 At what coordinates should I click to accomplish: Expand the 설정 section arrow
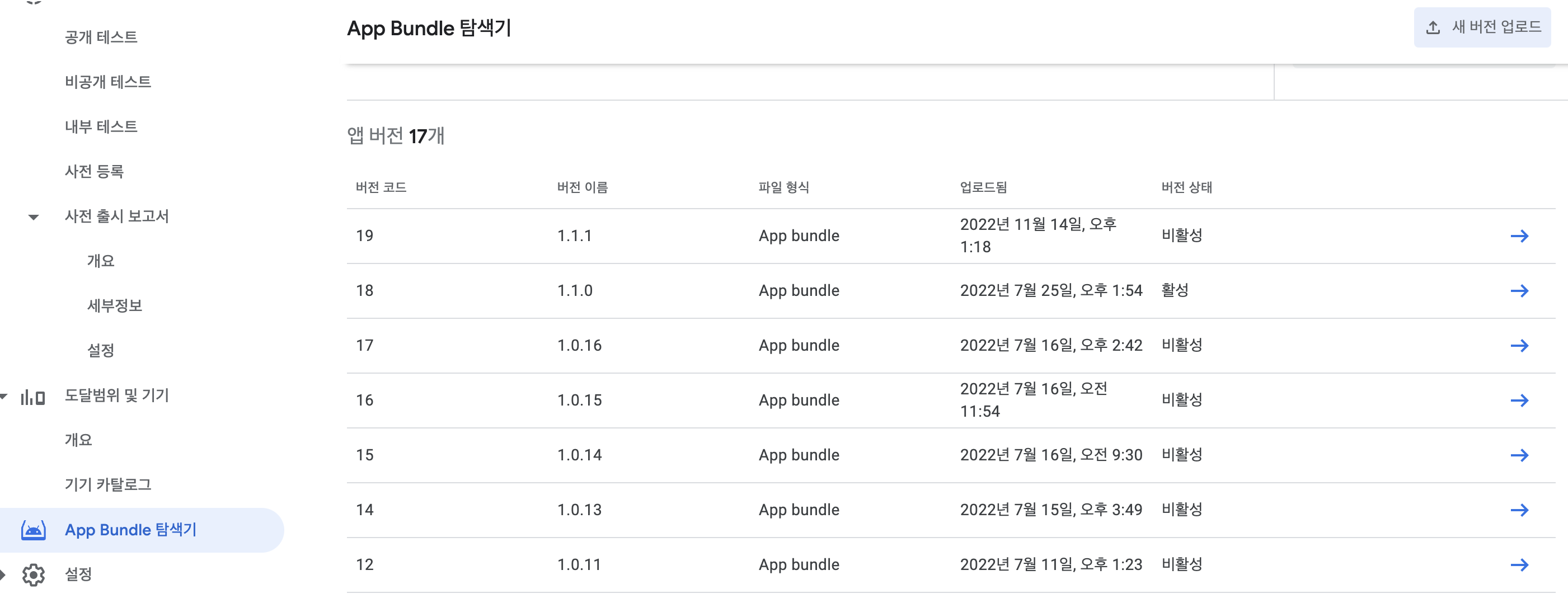(3, 574)
